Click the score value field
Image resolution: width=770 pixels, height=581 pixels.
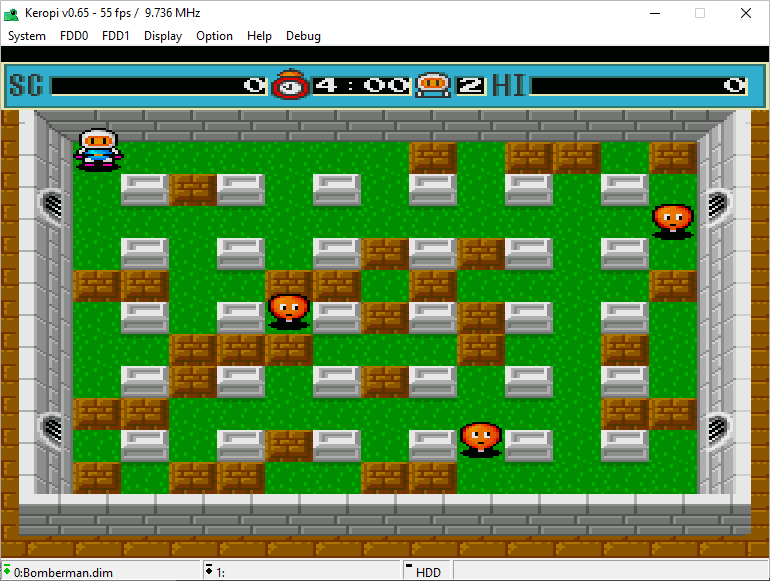click(x=159, y=86)
